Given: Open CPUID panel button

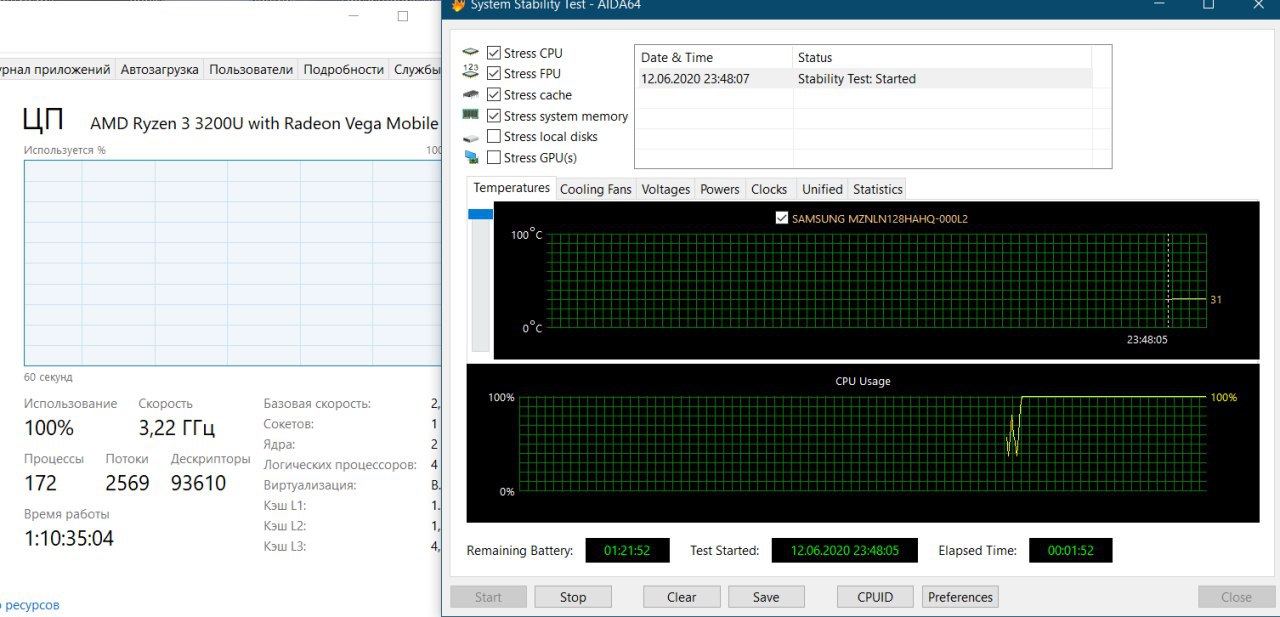Looking at the screenshot, I should pyautogui.click(x=875, y=597).
